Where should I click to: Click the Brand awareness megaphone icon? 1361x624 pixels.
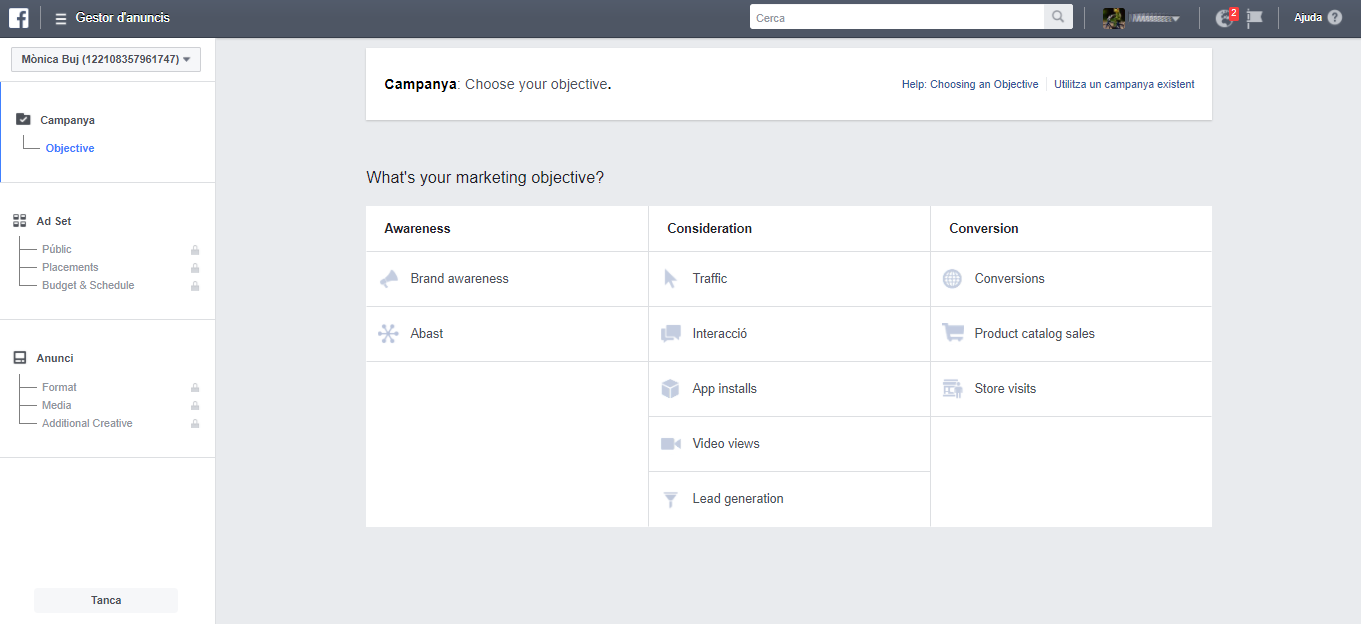[389, 279]
